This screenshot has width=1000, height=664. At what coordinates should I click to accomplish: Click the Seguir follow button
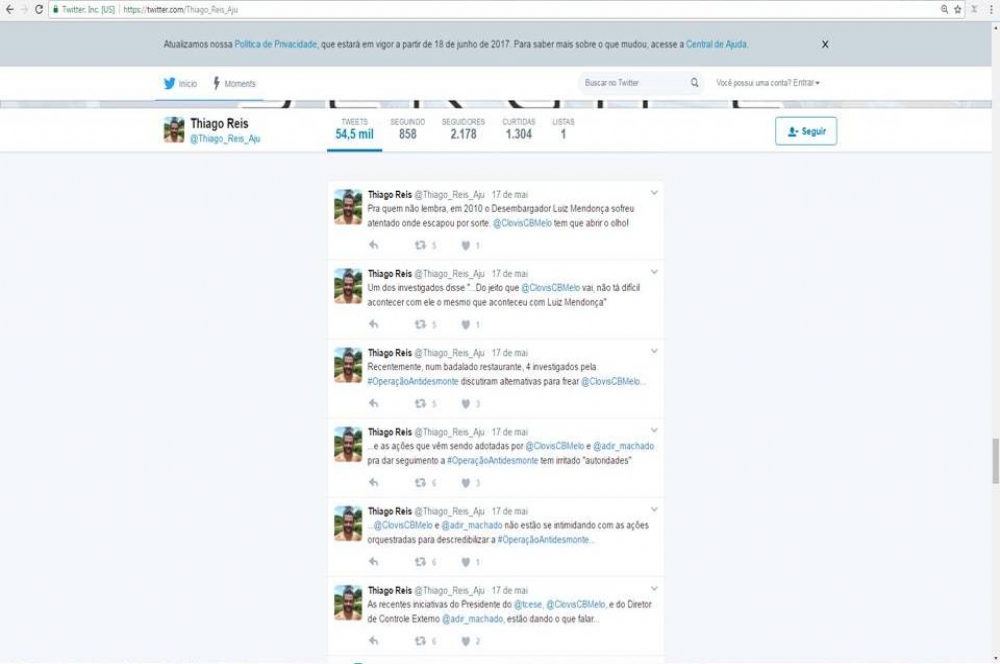coord(806,131)
